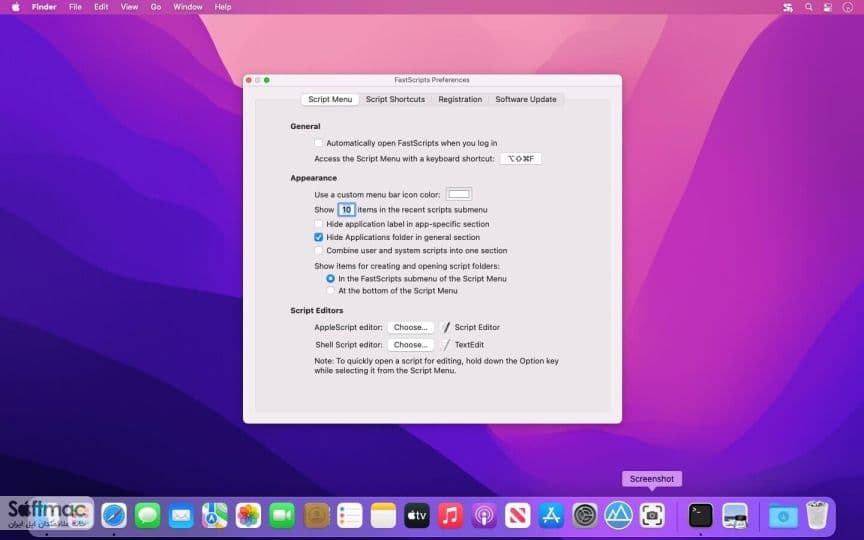This screenshot has width=864, height=540.
Task: Open Apple TV from the Dock
Action: click(417, 516)
